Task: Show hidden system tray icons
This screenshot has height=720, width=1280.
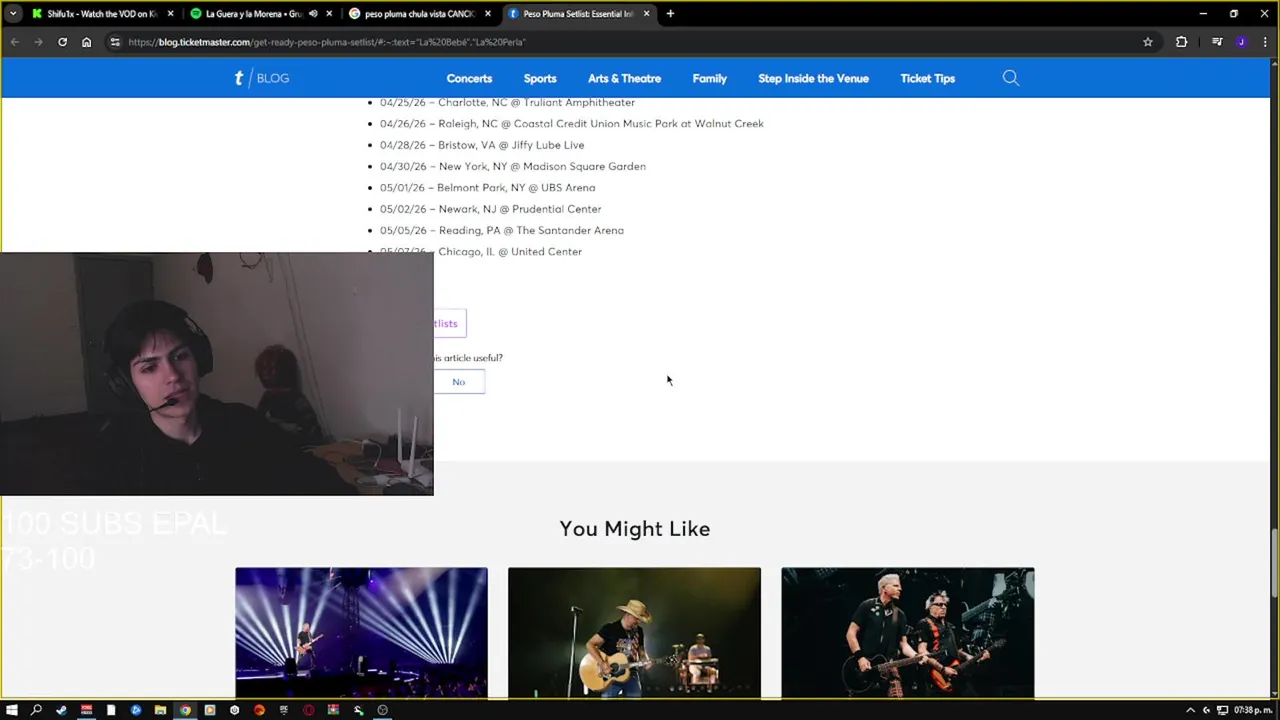Action: (1190, 710)
